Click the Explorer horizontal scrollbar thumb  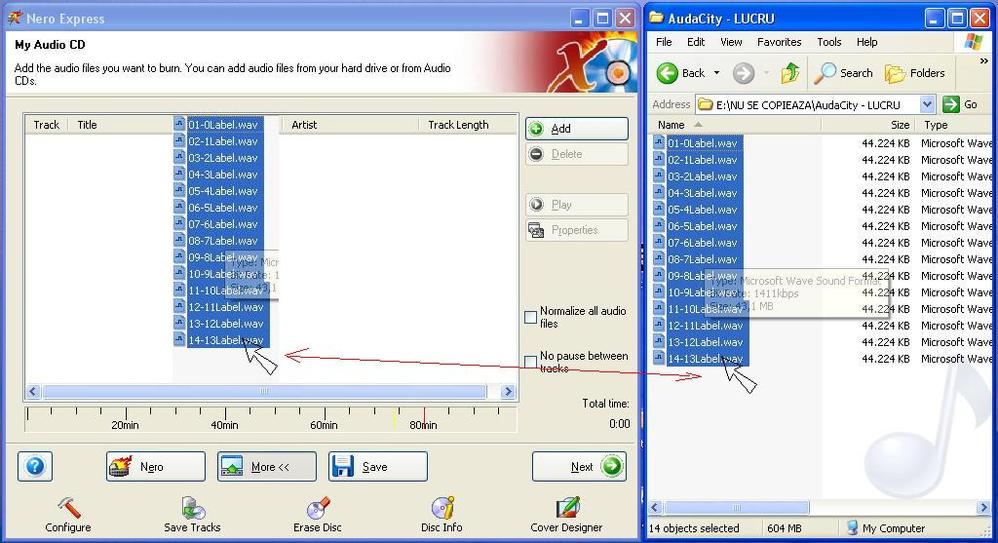click(x=736, y=507)
